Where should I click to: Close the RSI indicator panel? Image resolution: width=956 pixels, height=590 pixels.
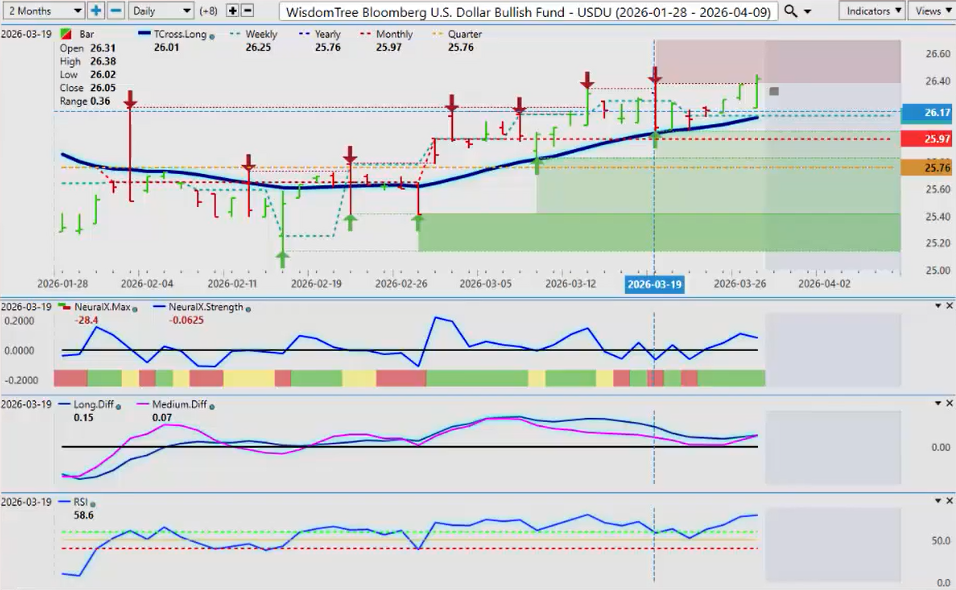[948, 501]
